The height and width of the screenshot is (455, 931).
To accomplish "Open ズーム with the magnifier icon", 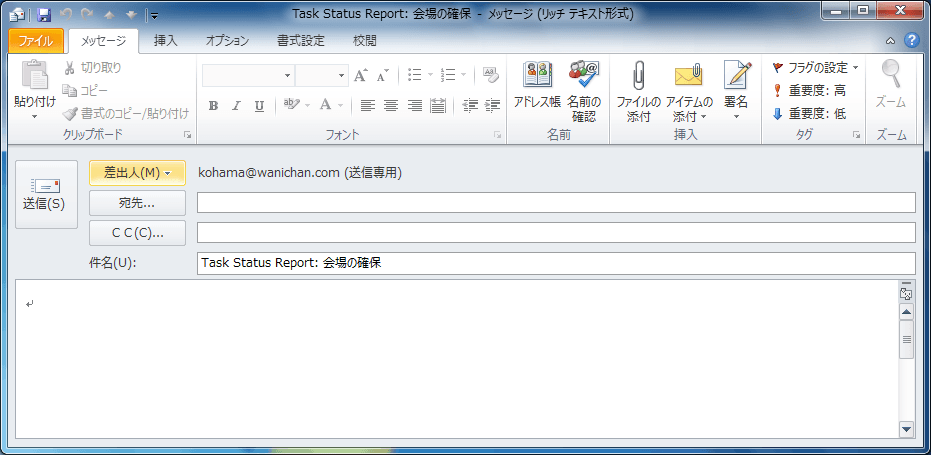I will [891, 86].
